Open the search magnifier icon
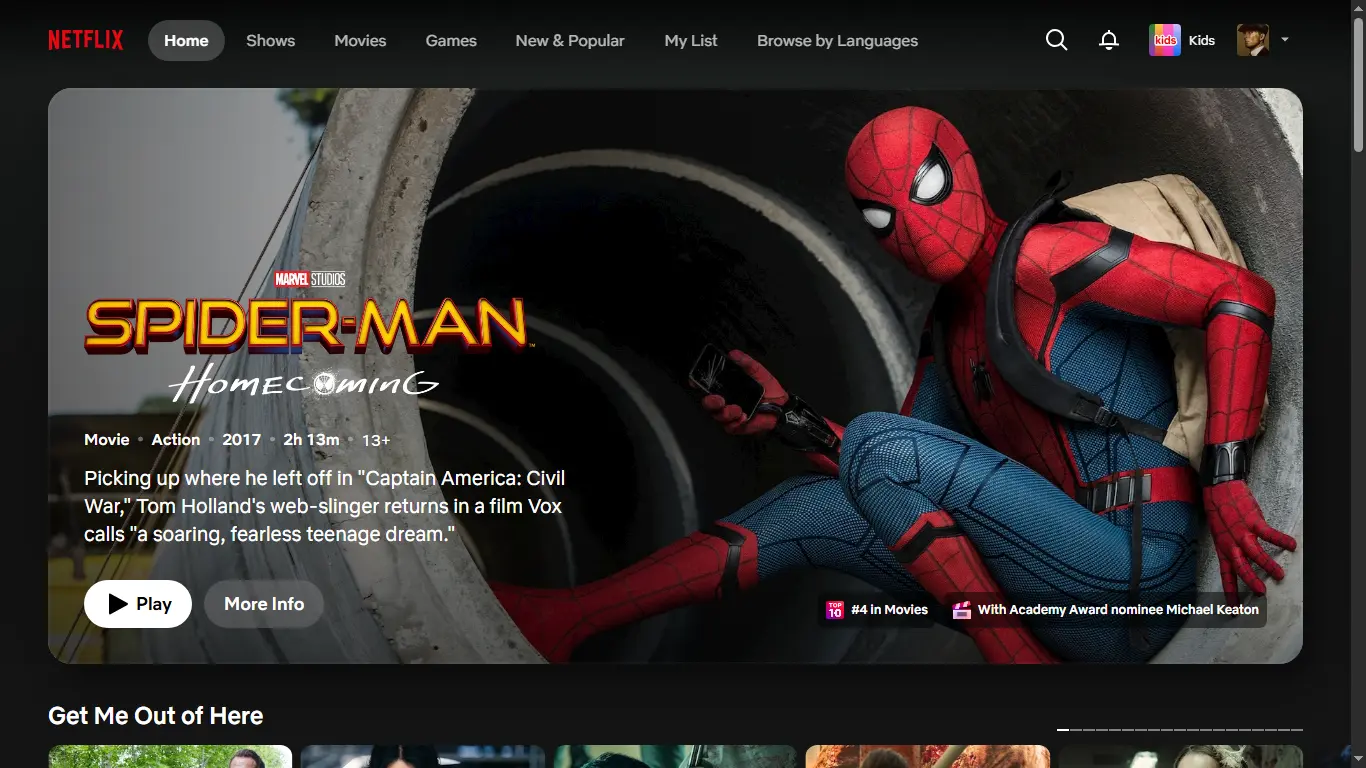1366x768 pixels. coord(1056,40)
